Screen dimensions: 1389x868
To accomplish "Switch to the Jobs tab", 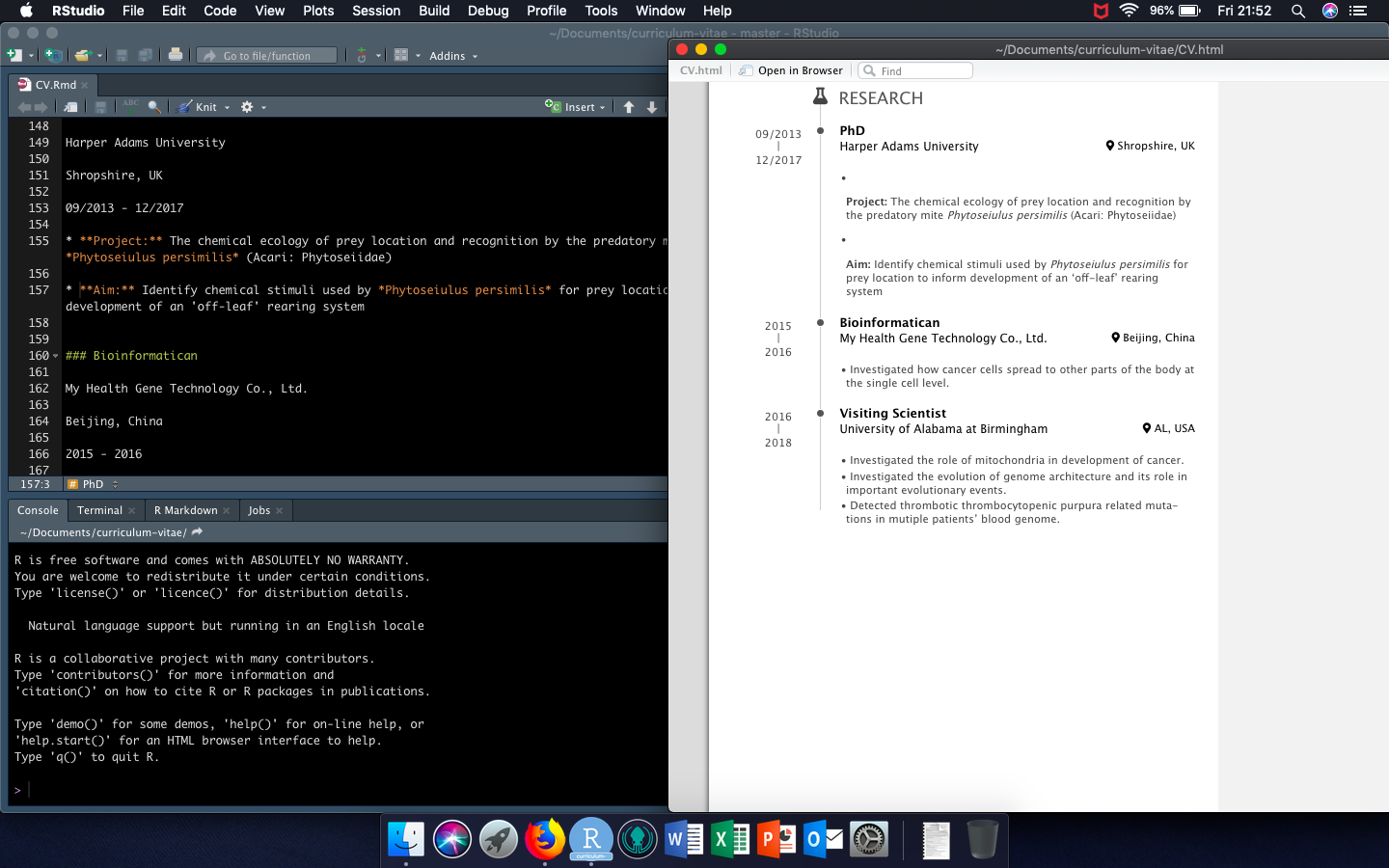I will tap(259, 510).
